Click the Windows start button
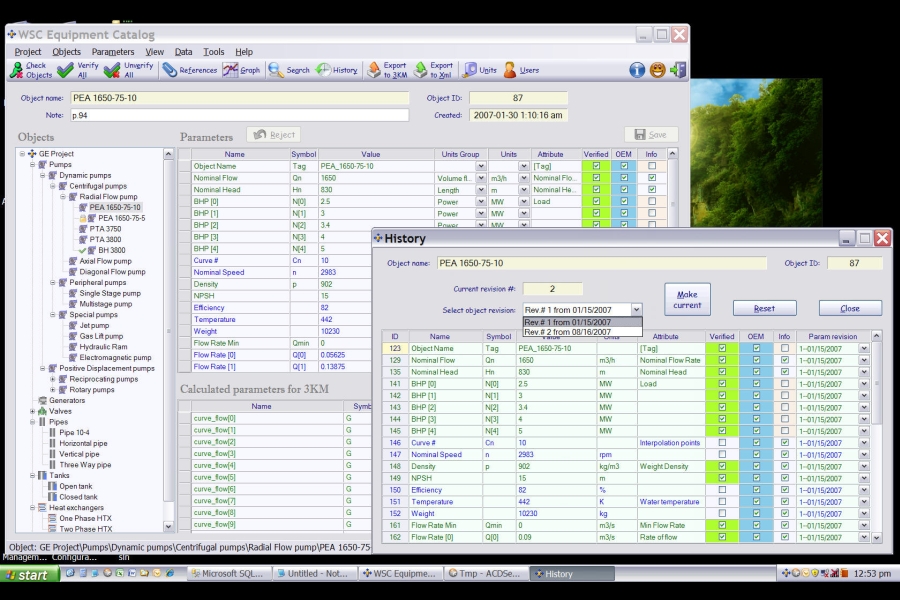Viewport: 900px width, 600px height. click(30, 574)
